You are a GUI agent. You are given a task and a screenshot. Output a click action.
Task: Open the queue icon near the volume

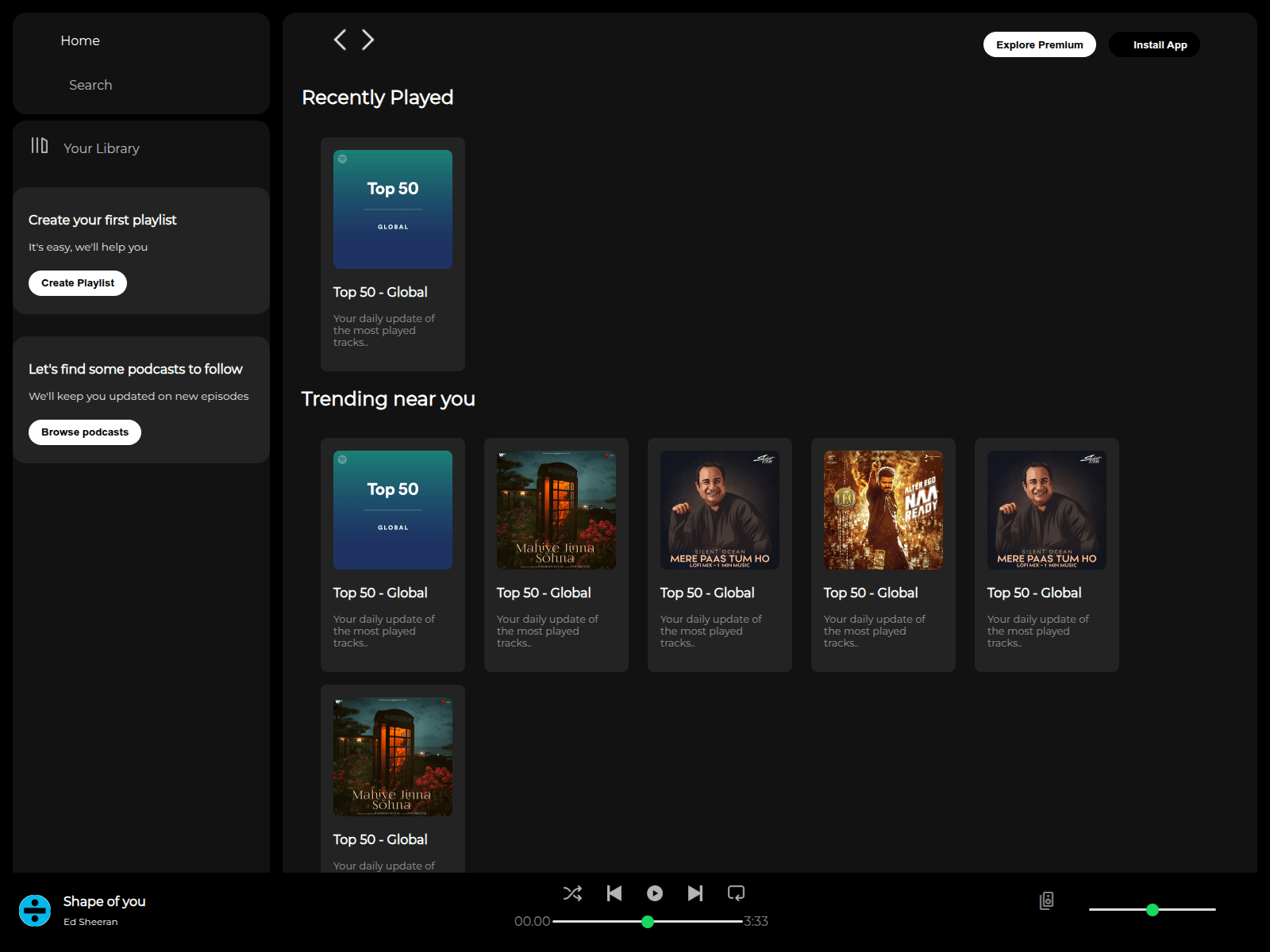point(1047,900)
